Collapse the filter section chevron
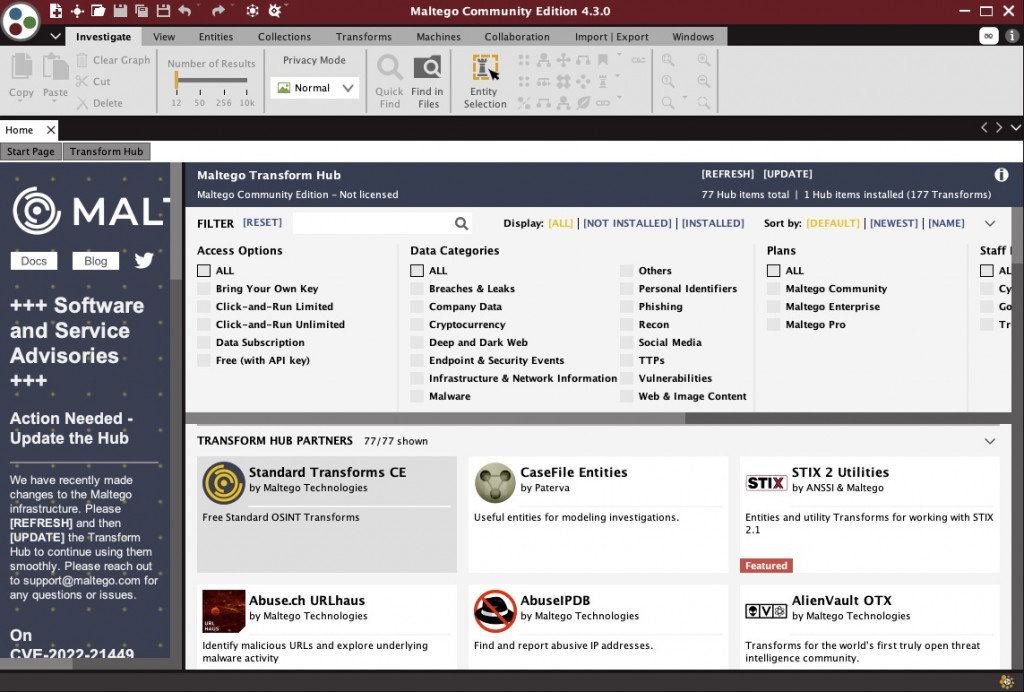Image resolution: width=1024 pixels, height=692 pixels. pyautogui.click(x=990, y=223)
